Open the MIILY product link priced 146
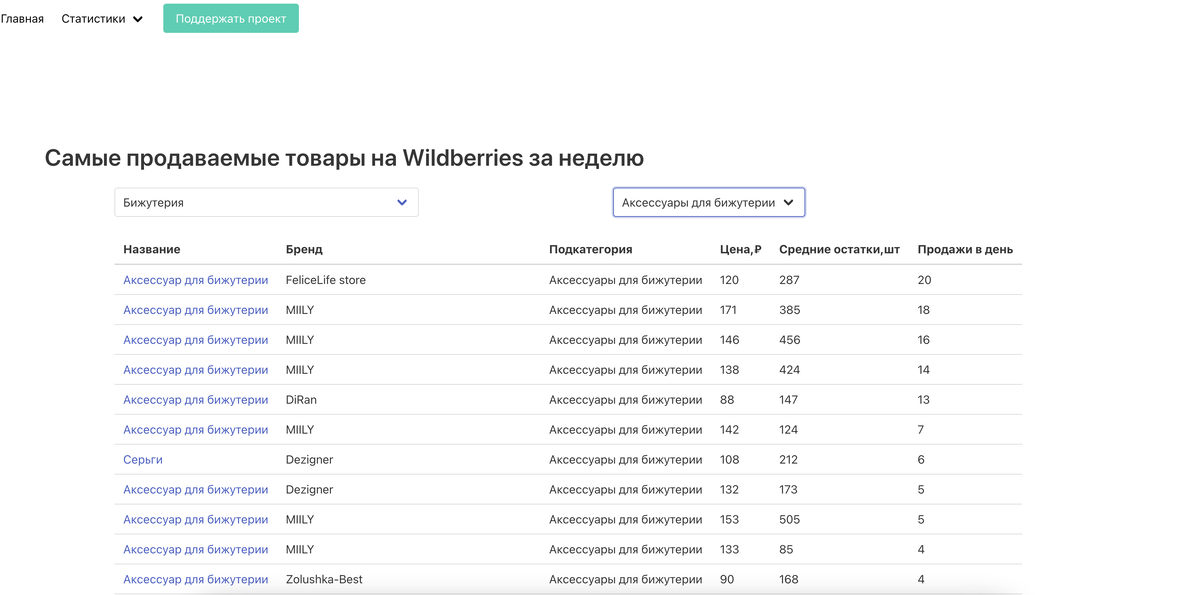The image size is (1200, 595). [x=196, y=340]
